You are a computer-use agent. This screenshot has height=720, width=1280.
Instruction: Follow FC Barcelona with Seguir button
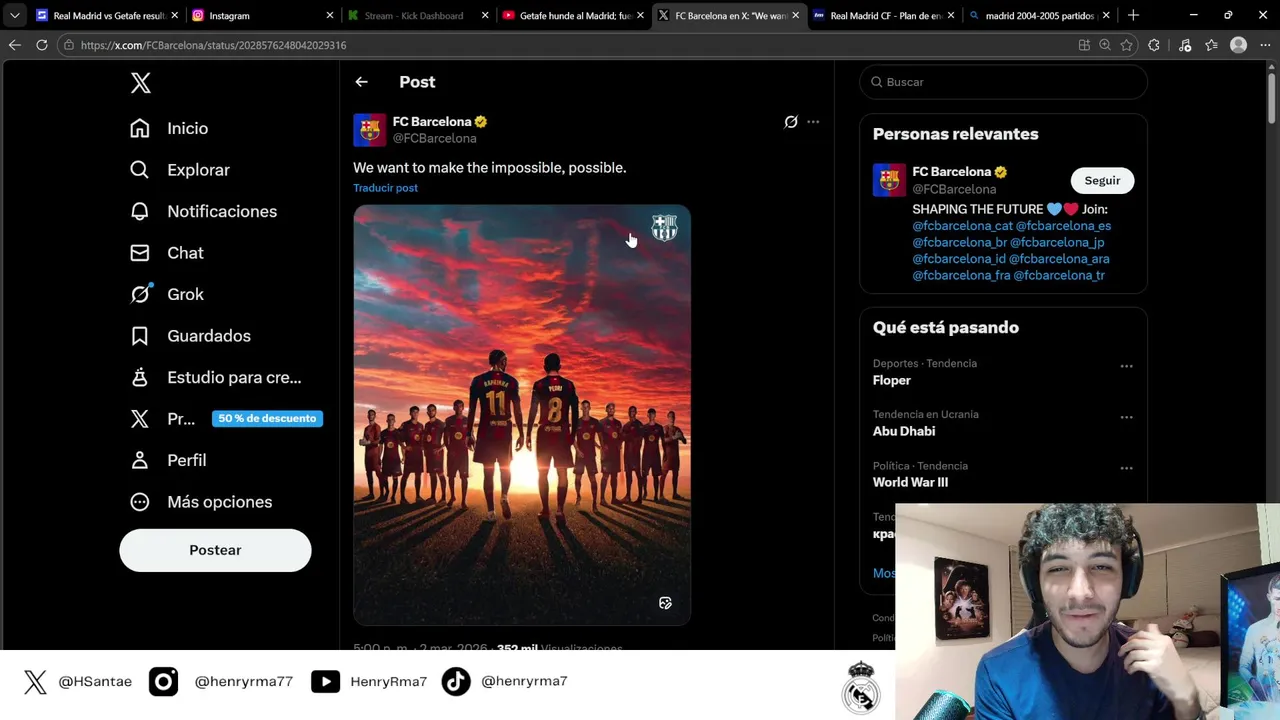[1102, 180]
